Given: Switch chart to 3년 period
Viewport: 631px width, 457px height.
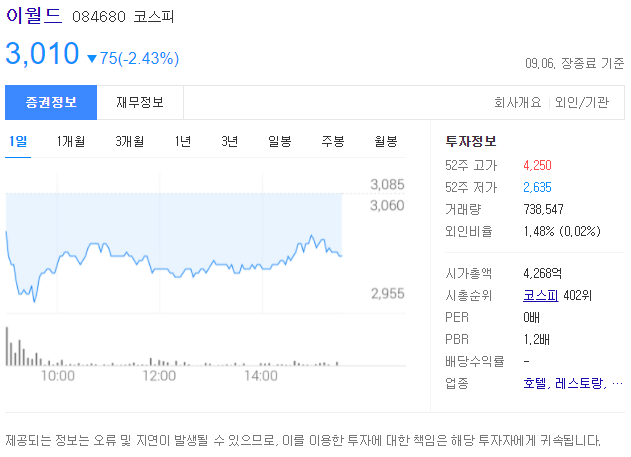Looking at the screenshot, I should (229, 141).
